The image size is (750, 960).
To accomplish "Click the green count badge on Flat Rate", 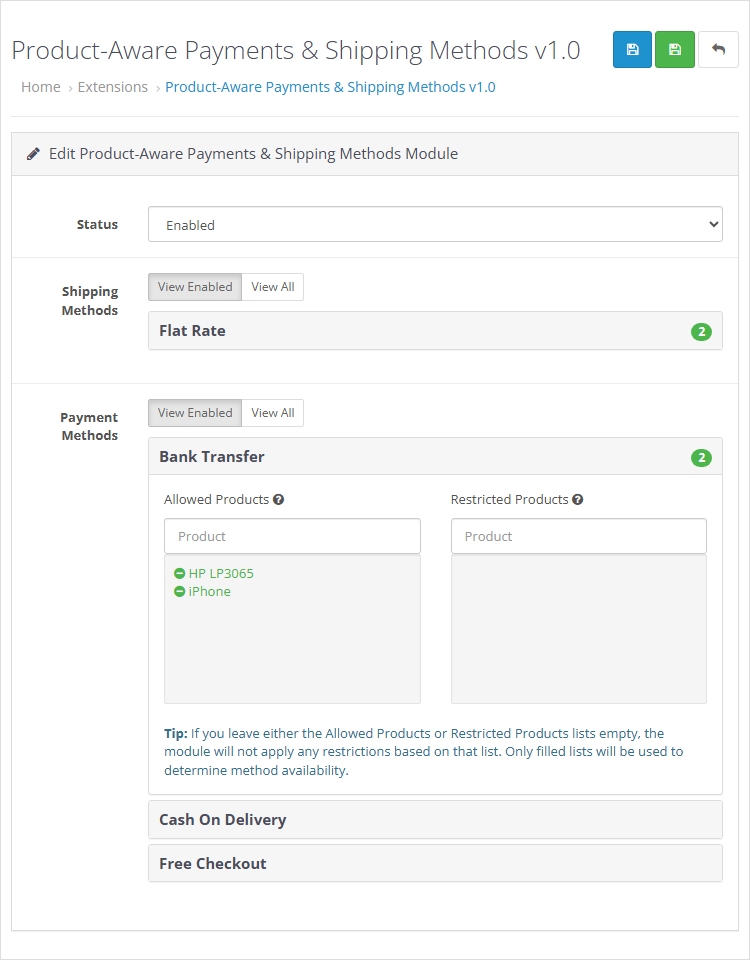I will 701,332.
